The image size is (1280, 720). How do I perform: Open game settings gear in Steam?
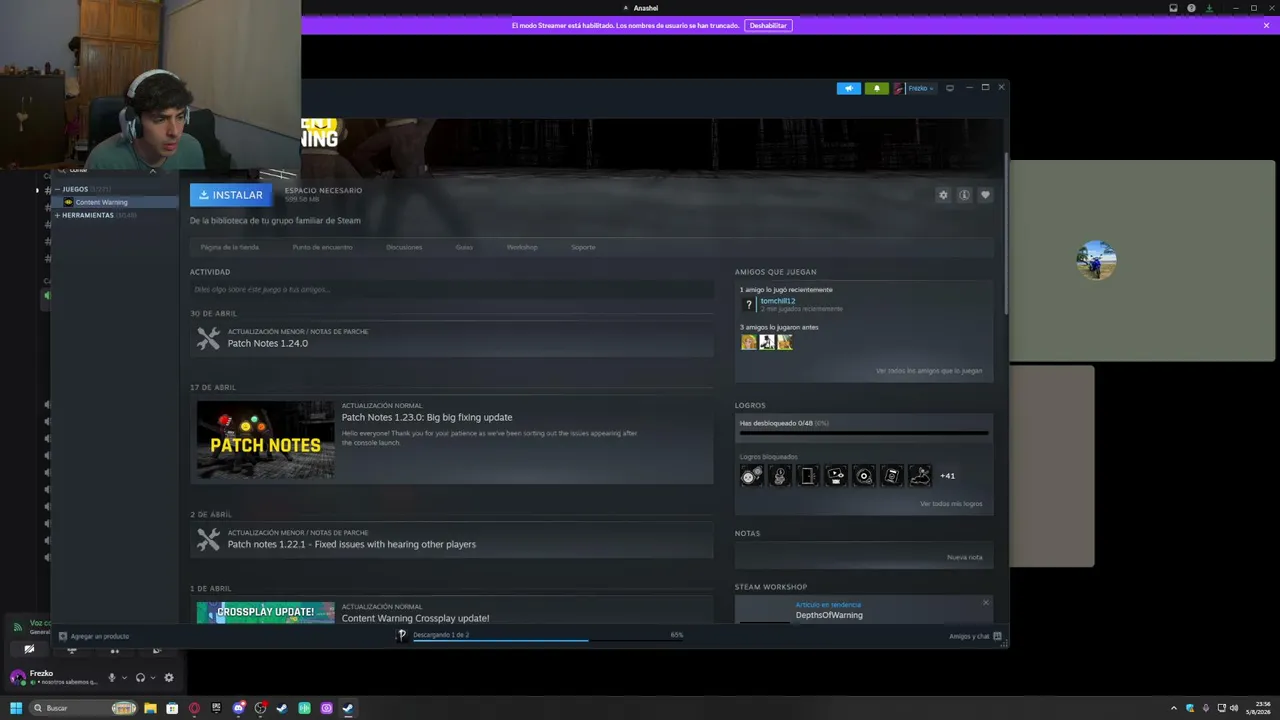click(943, 195)
